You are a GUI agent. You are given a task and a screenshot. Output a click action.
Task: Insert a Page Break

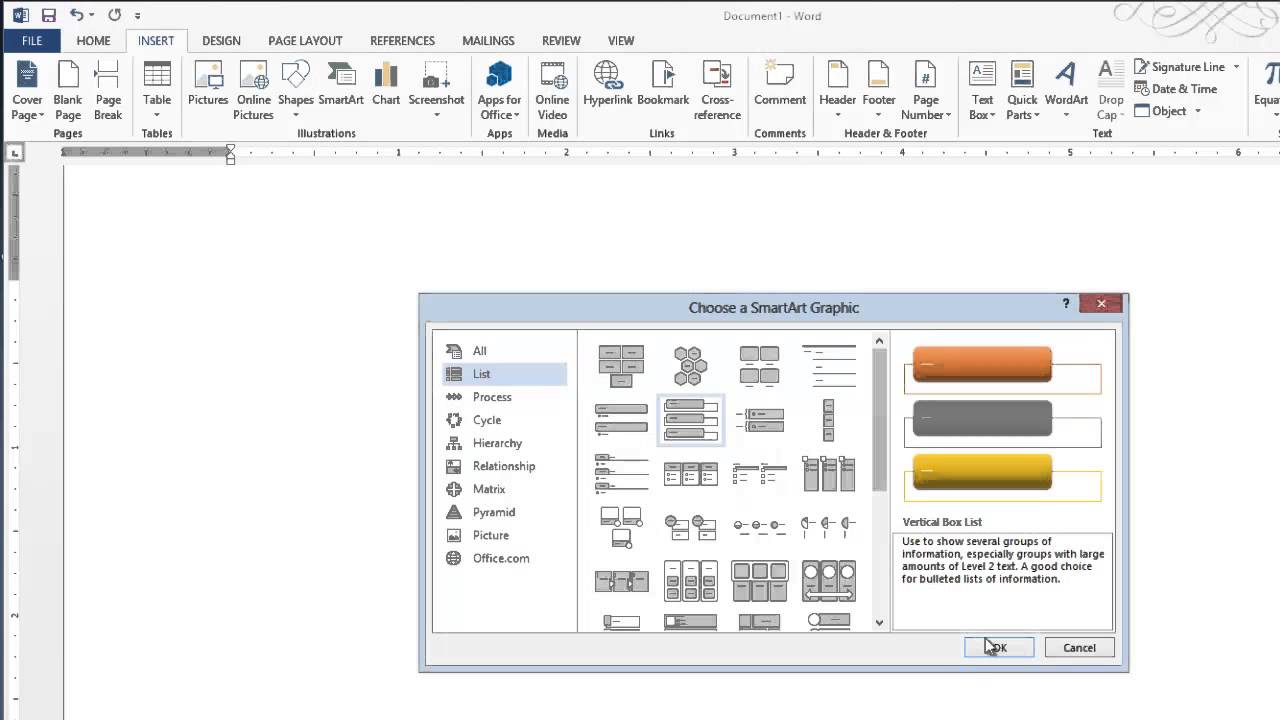(108, 91)
